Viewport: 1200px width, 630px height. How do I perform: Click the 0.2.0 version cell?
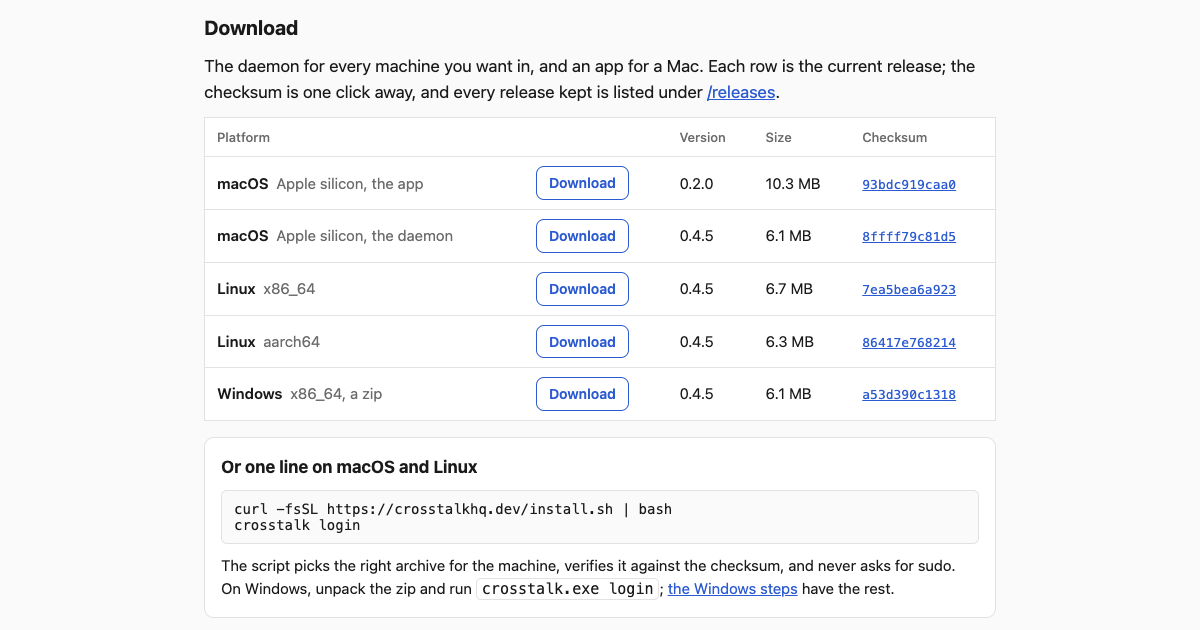point(697,184)
